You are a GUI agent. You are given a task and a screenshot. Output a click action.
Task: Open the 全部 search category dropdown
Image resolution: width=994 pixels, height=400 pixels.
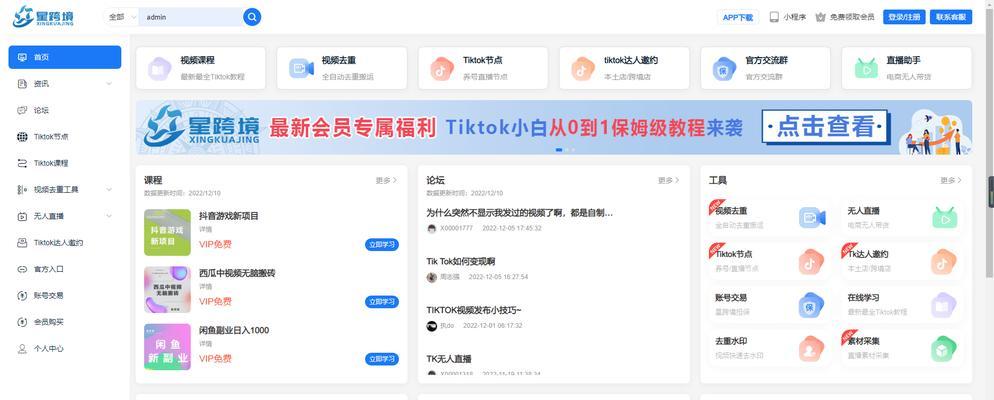(x=121, y=17)
